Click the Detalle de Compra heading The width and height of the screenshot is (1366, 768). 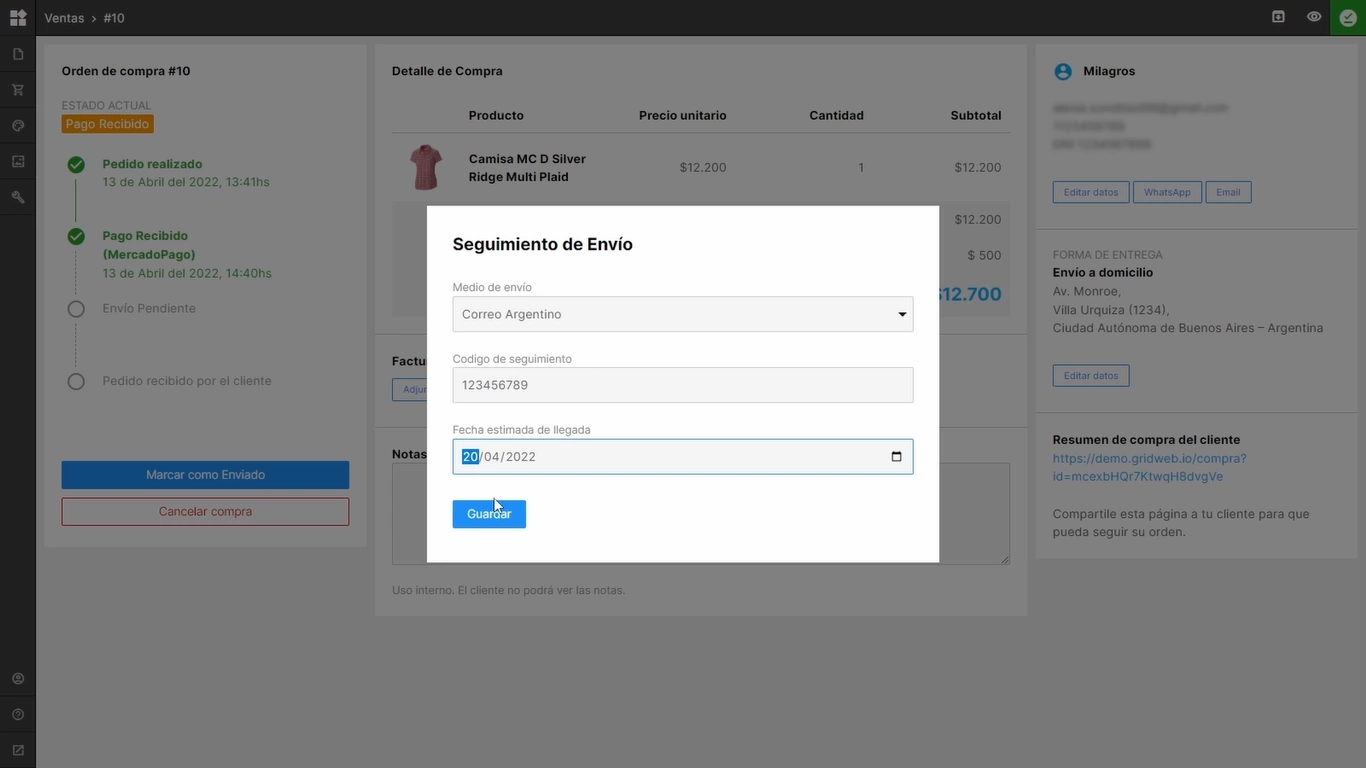pyautogui.click(x=447, y=71)
